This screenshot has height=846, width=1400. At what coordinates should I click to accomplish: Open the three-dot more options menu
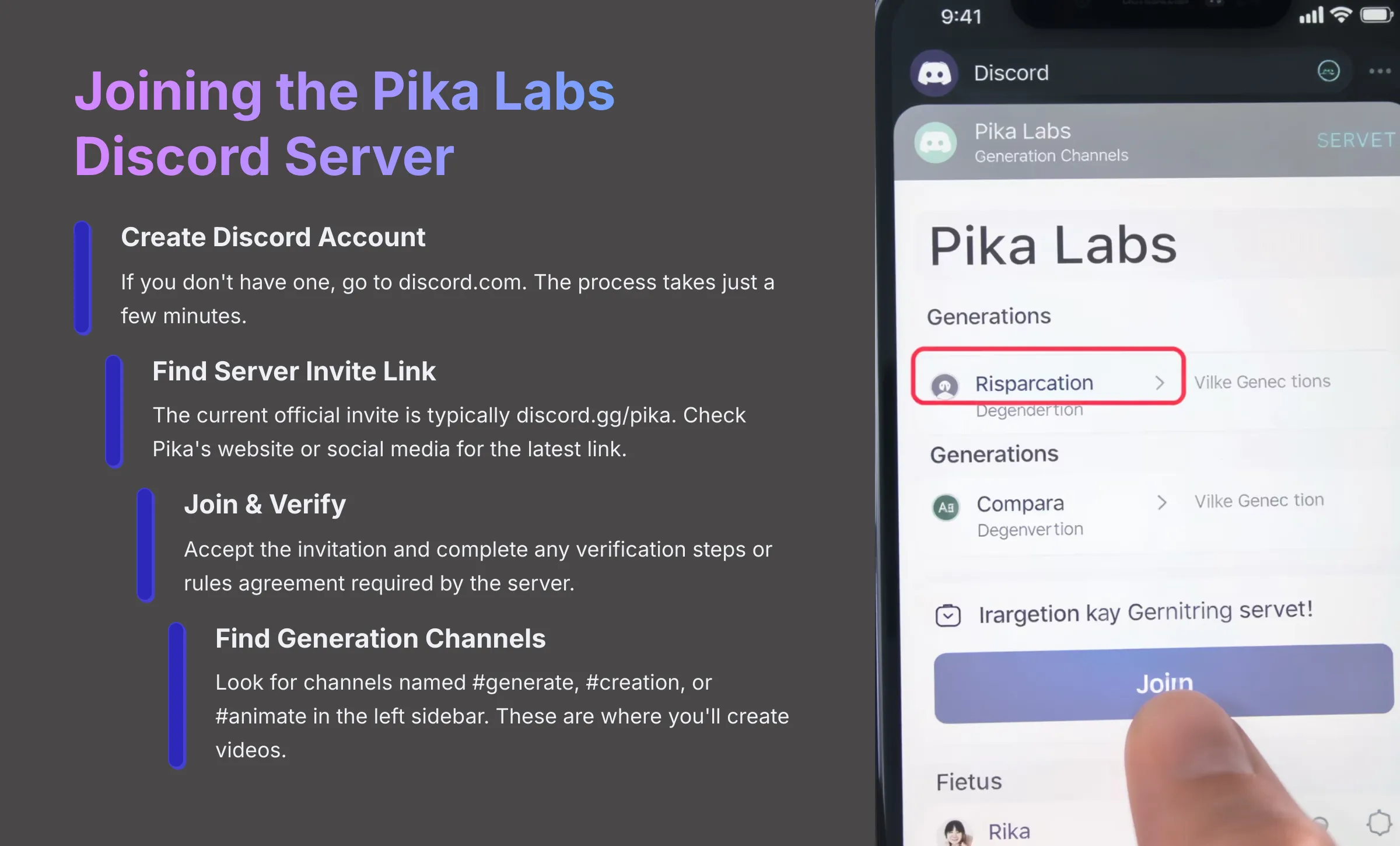(1380, 71)
